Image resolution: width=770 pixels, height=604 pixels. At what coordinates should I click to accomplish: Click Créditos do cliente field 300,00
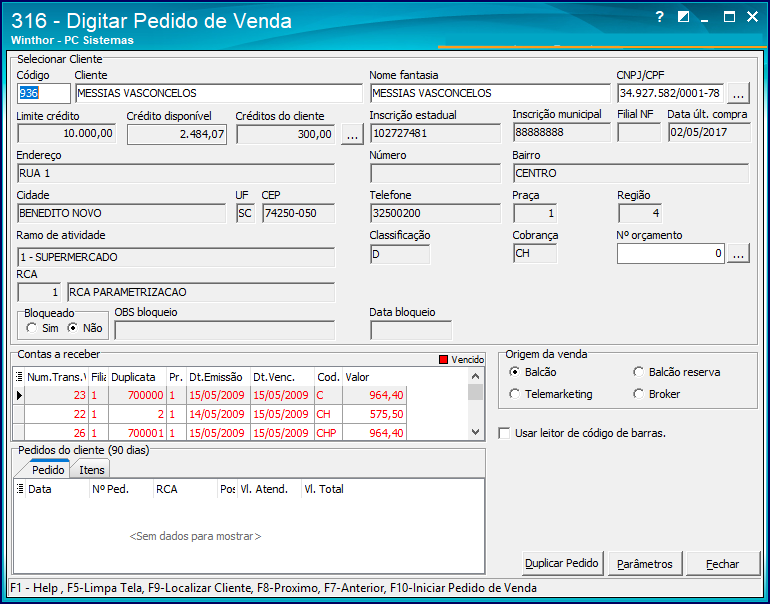point(286,135)
